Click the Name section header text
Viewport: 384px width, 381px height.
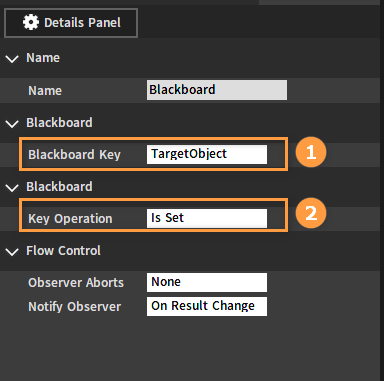coord(43,58)
